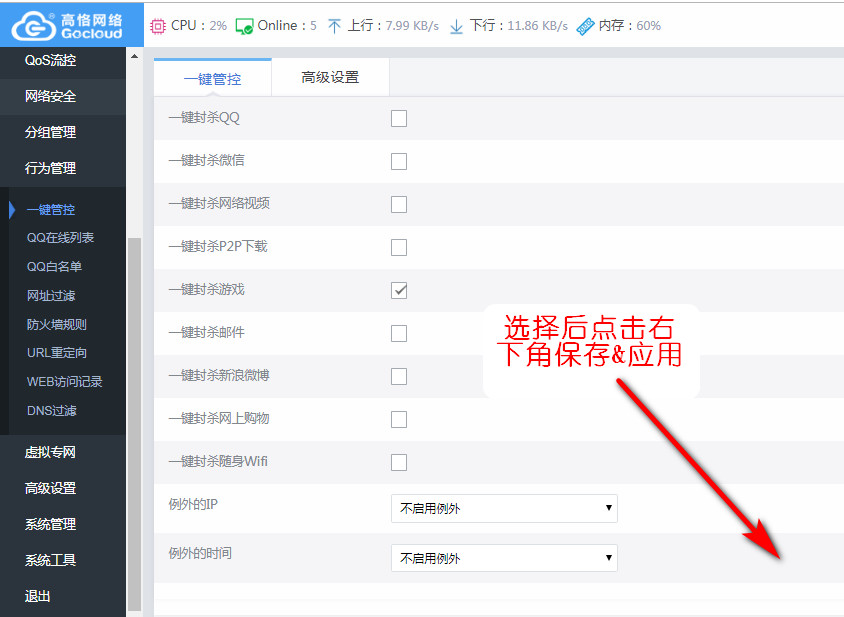Image resolution: width=844 pixels, height=617 pixels.
Task: Open the 例外的IP dropdown
Action: tap(504, 508)
